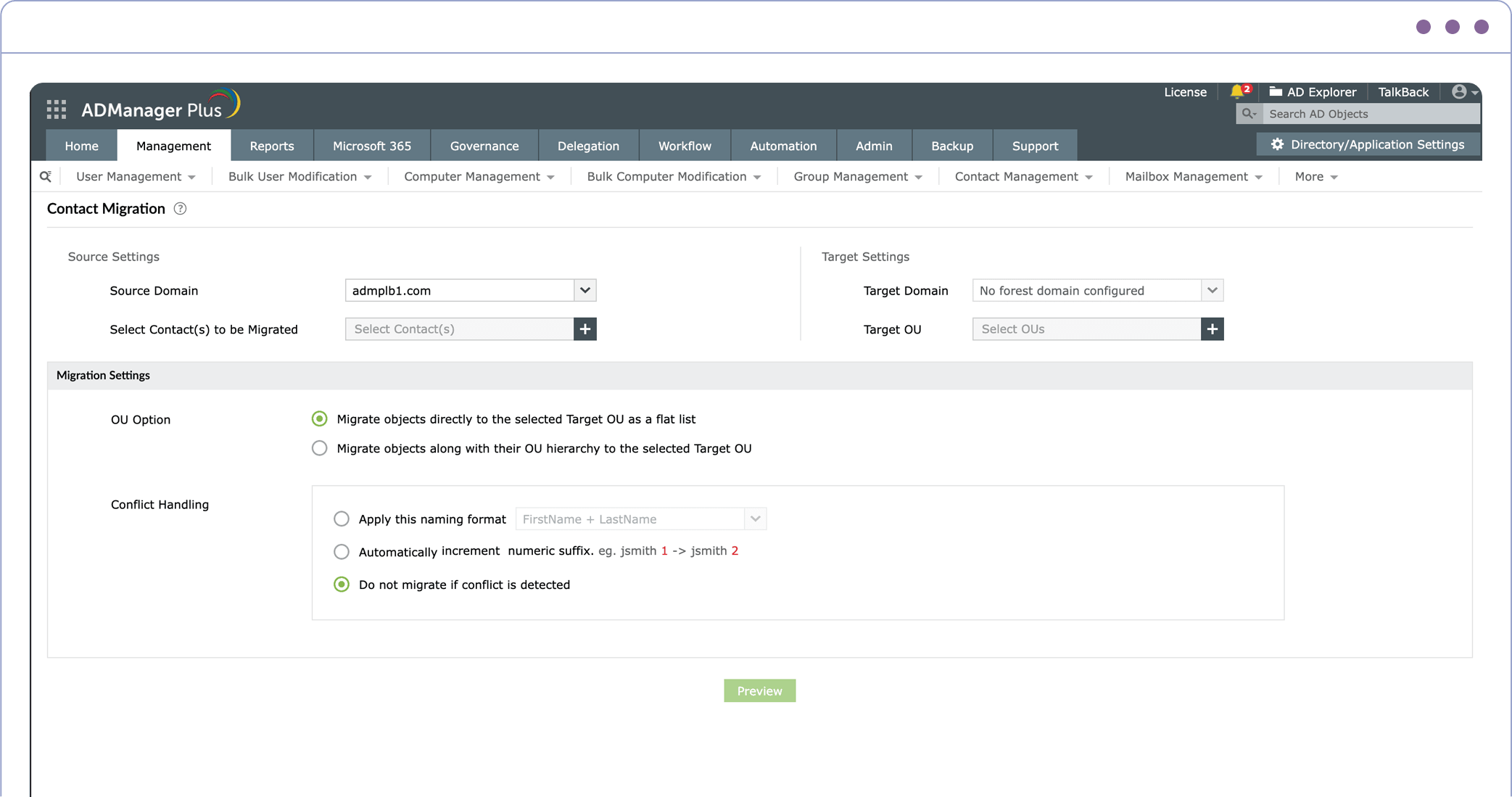This screenshot has width=1512, height=797.
Task: Click the notification bell icon
Action: 1237,92
